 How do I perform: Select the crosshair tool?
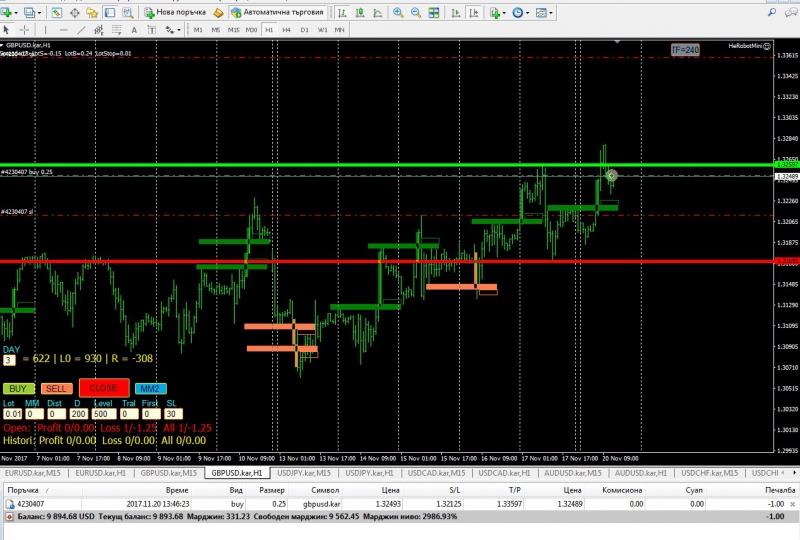[x=24, y=30]
